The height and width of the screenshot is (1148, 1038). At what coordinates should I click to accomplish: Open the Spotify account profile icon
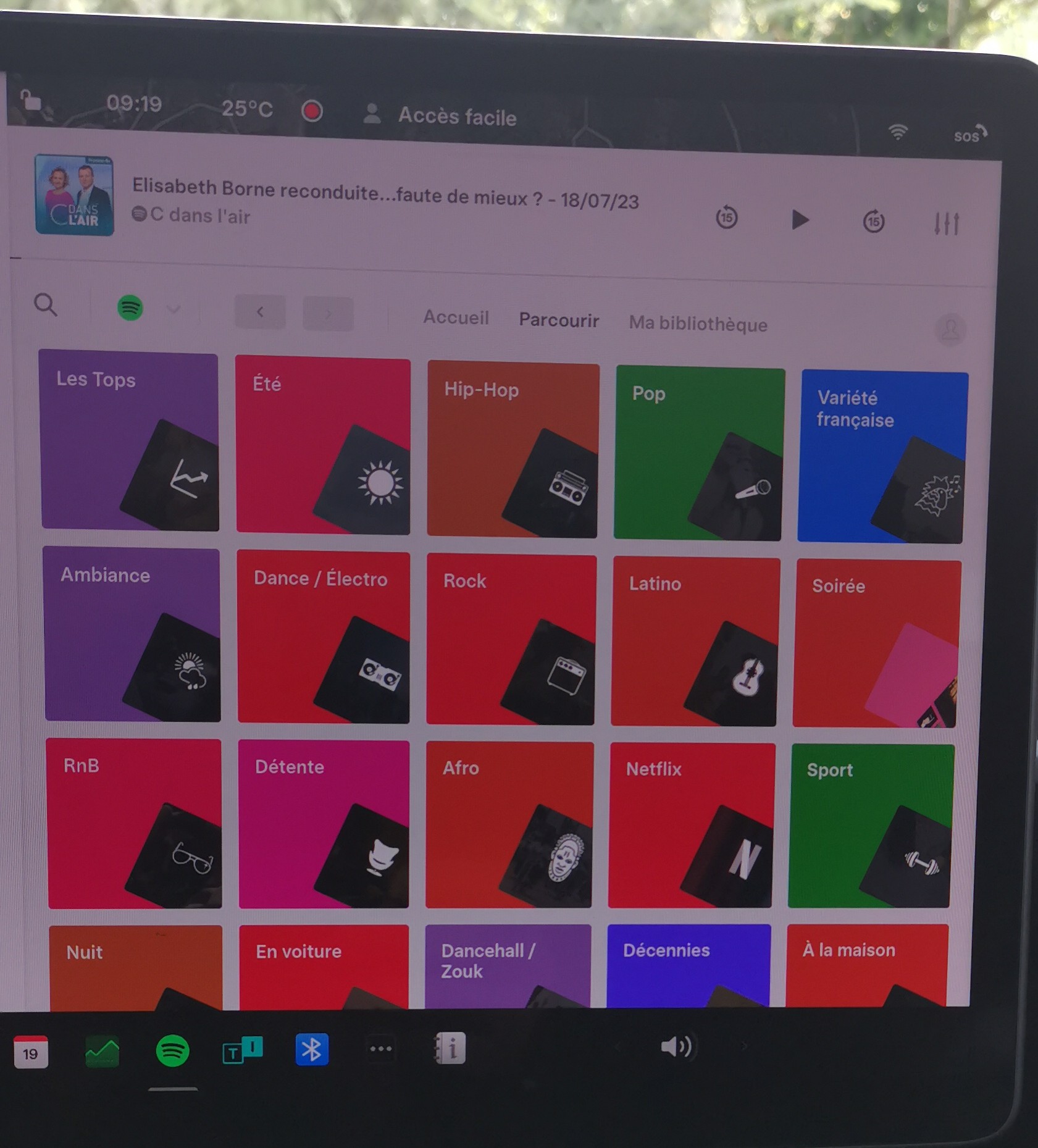(951, 330)
